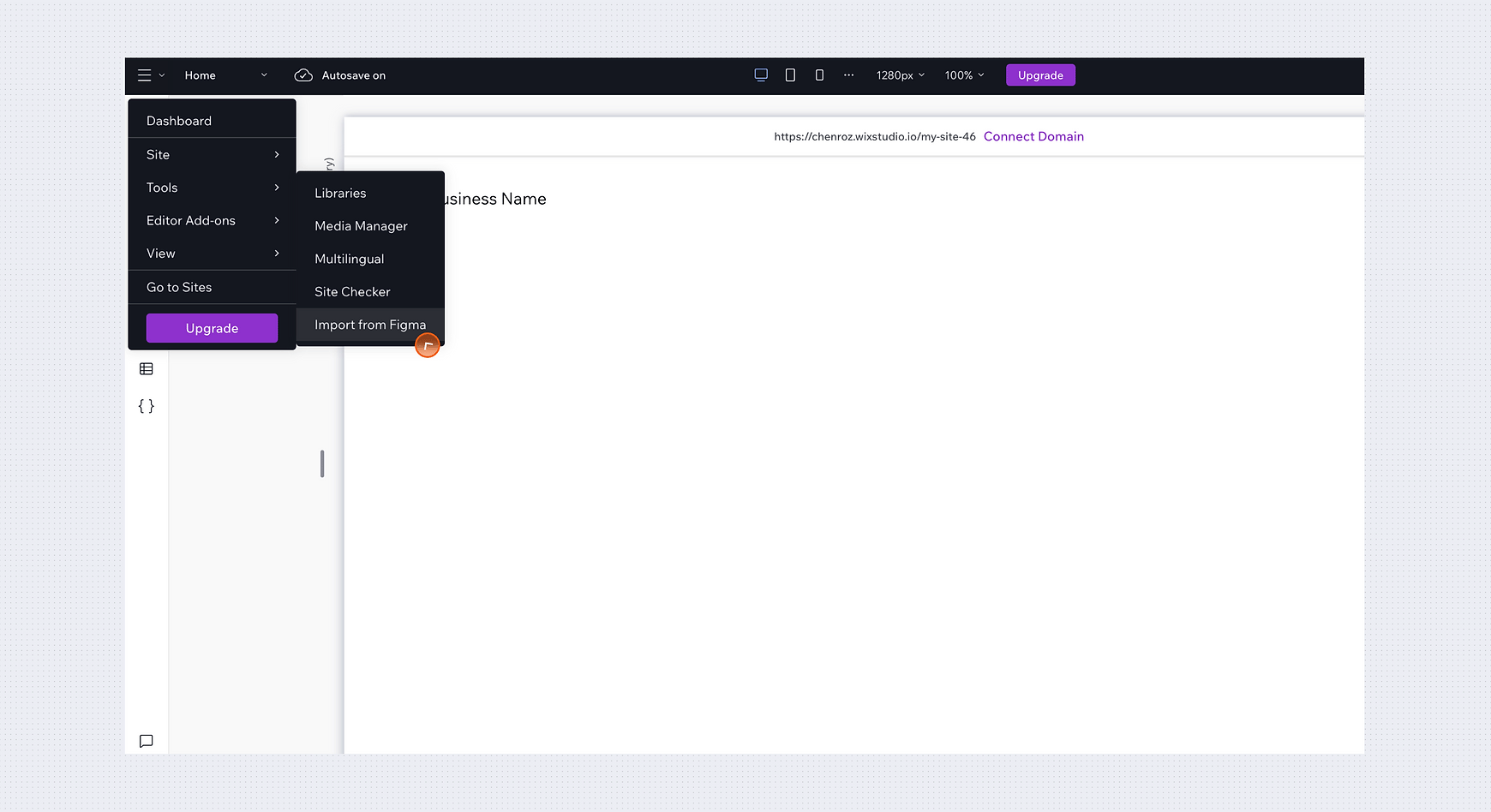Select the Business Name text on canvas
Viewport: 1491px width, 812px height.
[x=495, y=199]
